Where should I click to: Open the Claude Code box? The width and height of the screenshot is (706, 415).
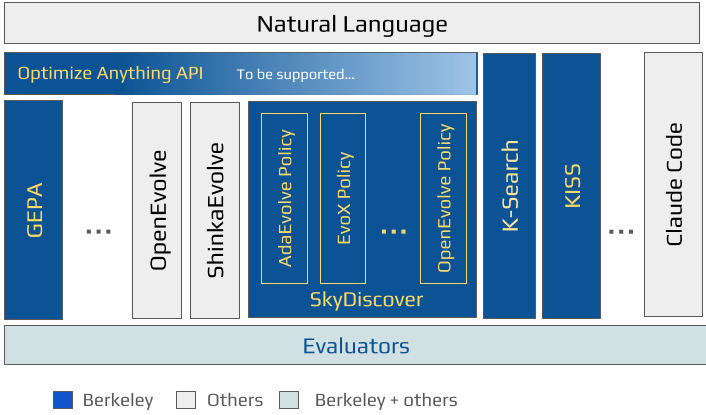coord(673,184)
